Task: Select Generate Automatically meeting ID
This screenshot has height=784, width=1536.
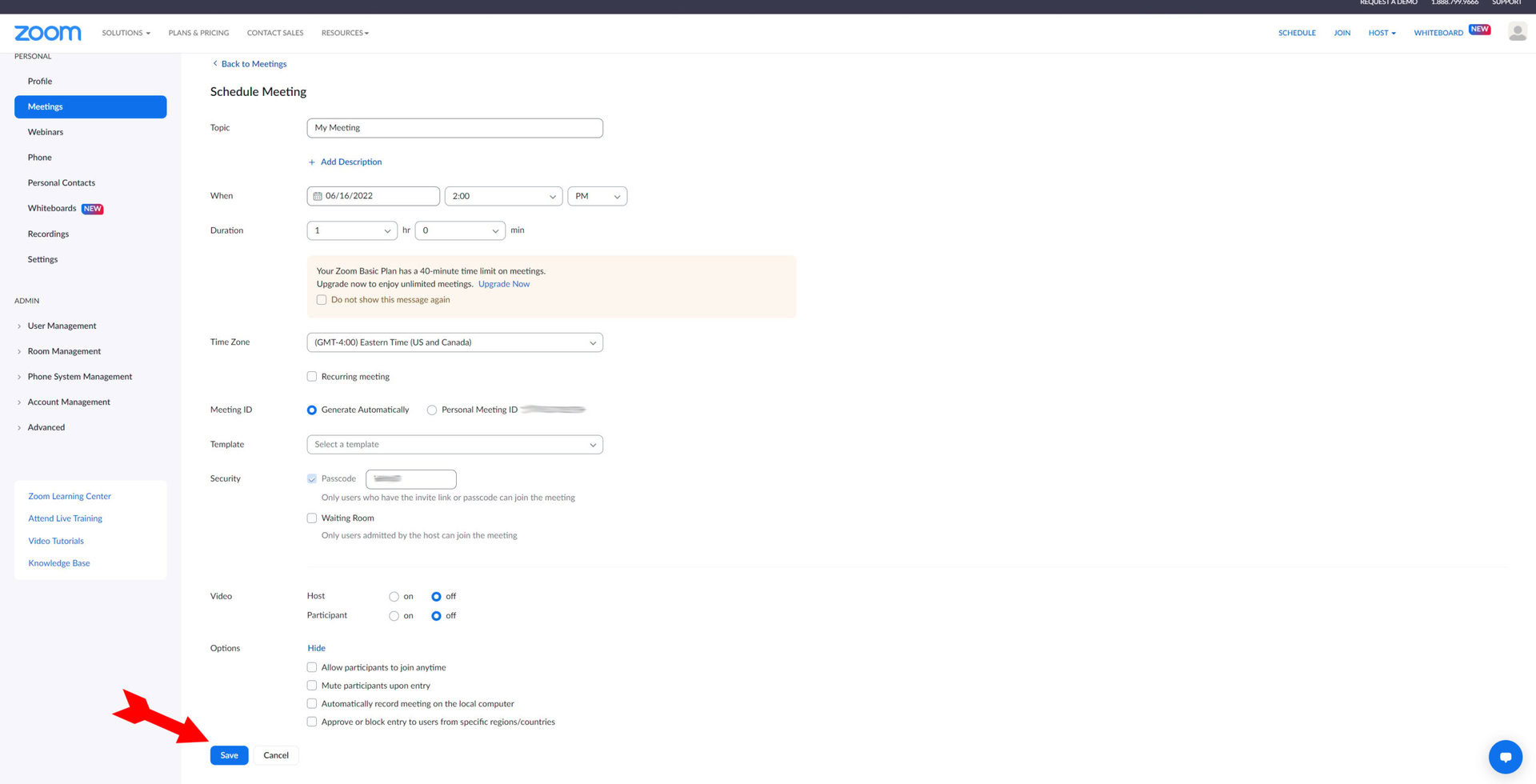Action: [312, 410]
